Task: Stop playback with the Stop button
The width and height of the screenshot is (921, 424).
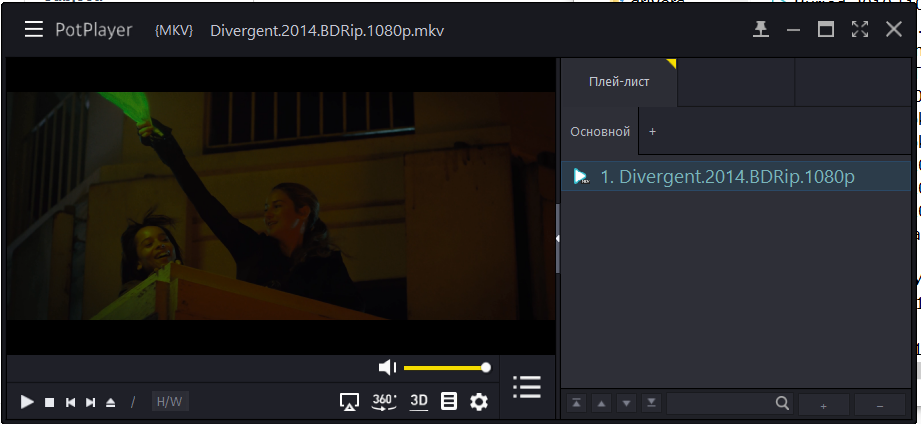Action: coord(50,402)
